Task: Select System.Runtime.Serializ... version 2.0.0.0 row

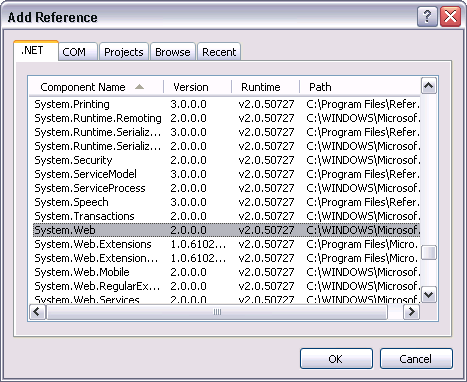Action: click(x=227, y=146)
